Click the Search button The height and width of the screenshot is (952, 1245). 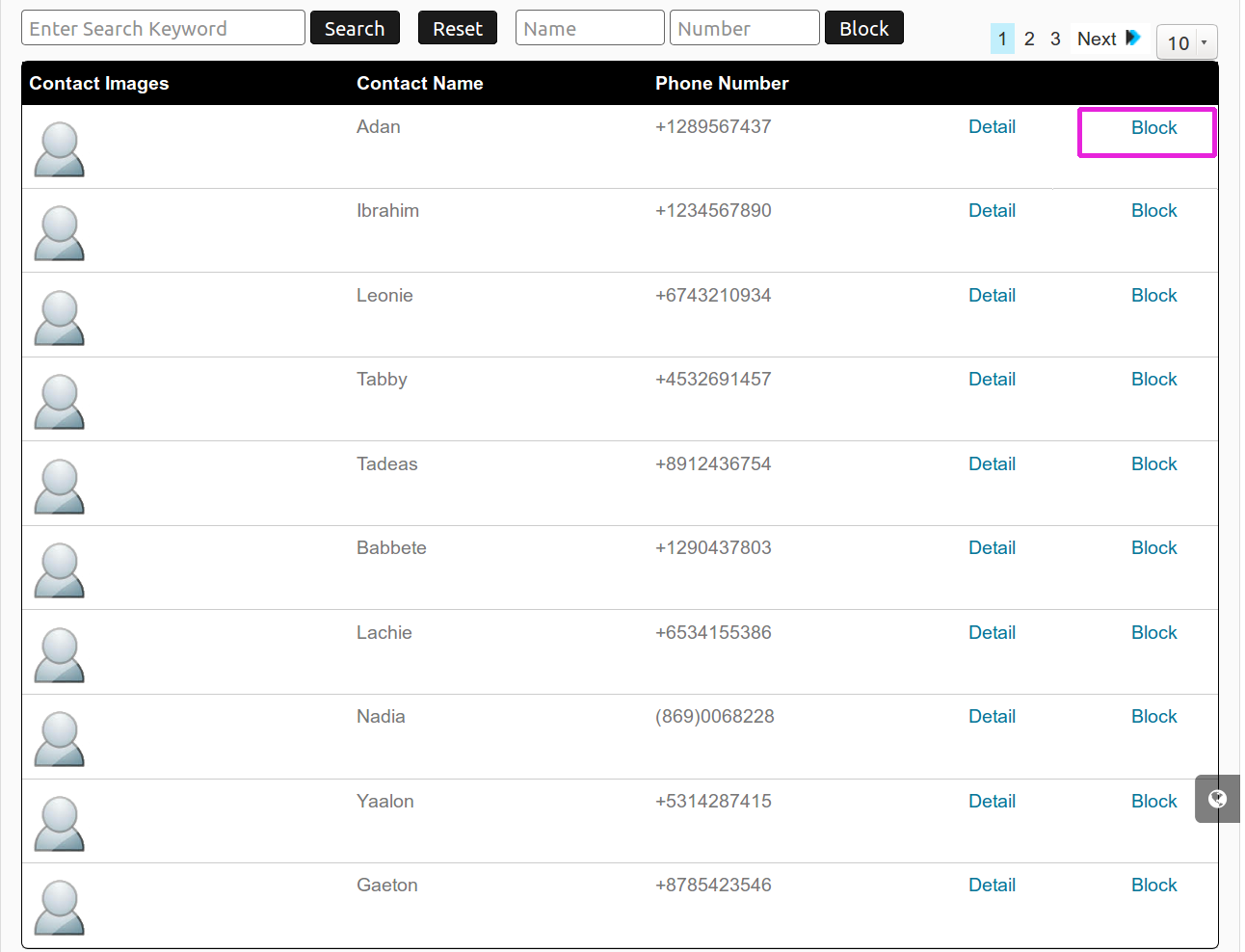click(355, 29)
